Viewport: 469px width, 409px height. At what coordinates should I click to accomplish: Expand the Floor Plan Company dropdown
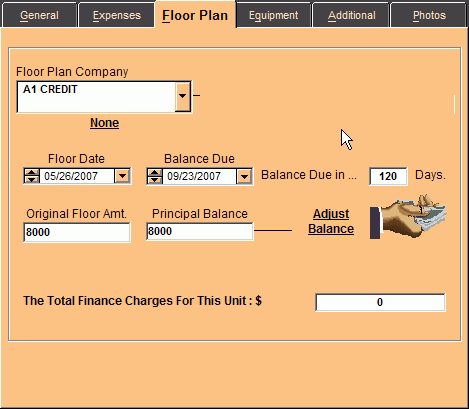pyautogui.click(x=182, y=96)
